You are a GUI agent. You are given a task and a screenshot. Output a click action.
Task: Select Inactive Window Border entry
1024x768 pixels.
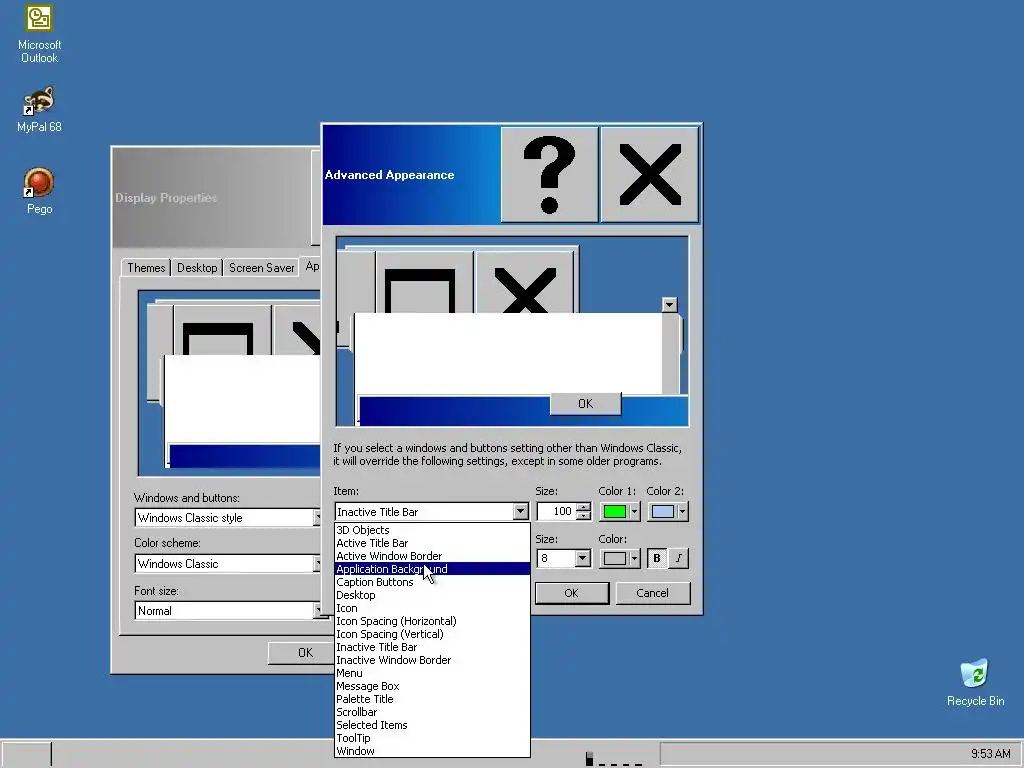point(432,660)
